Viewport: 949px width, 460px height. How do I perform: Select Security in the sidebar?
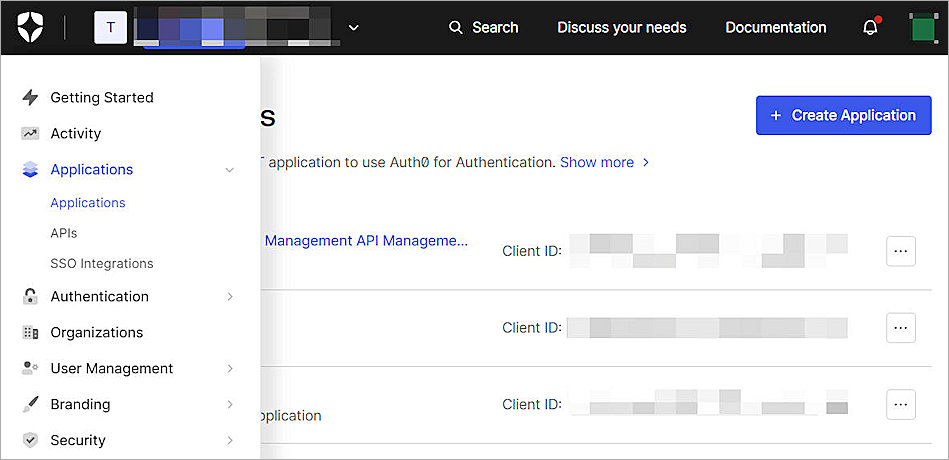(78, 440)
